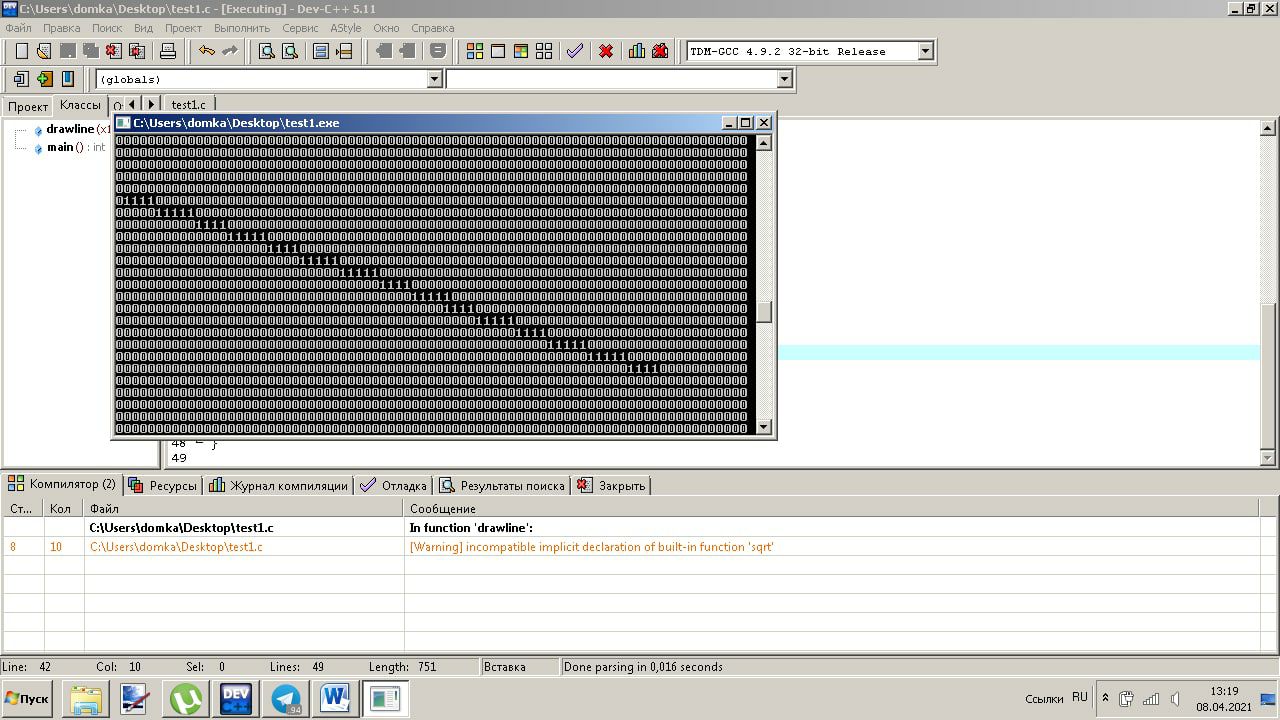Switch to the Проект sidebar tab
Screen dimensions: 1280x720
pyautogui.click(x=28, y=106)
